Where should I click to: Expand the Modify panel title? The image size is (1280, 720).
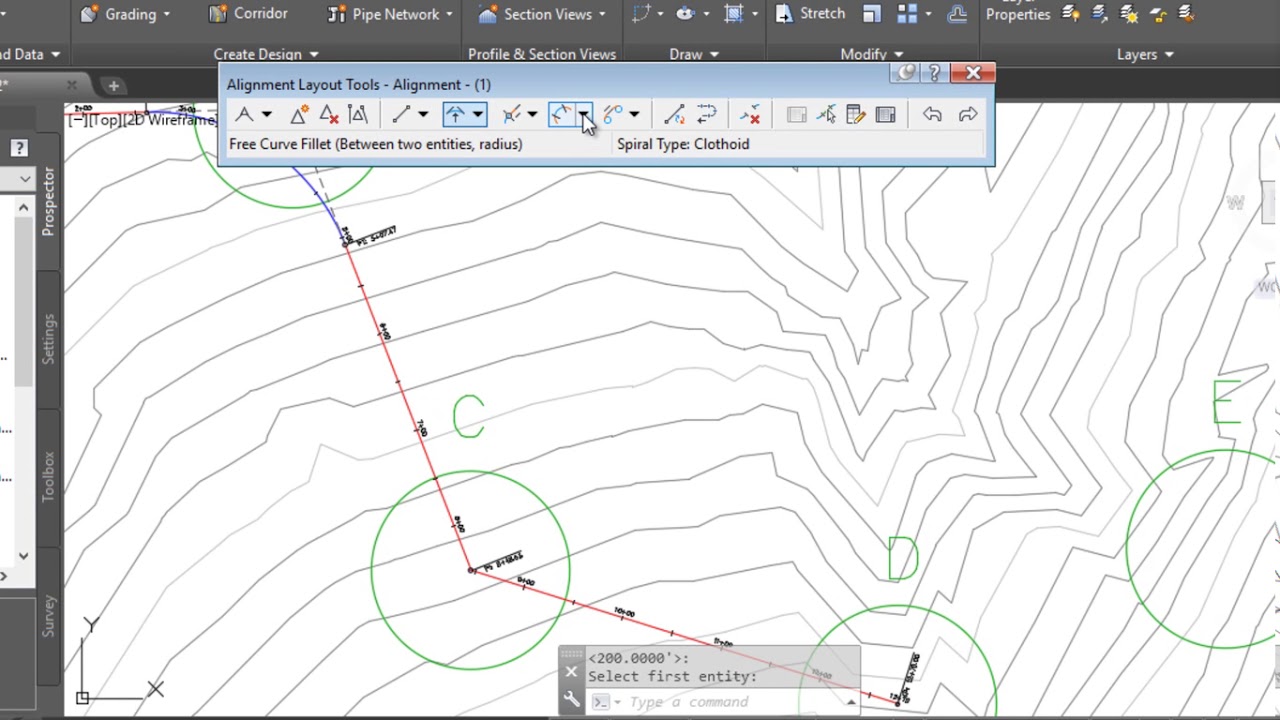tap(872, 54)
